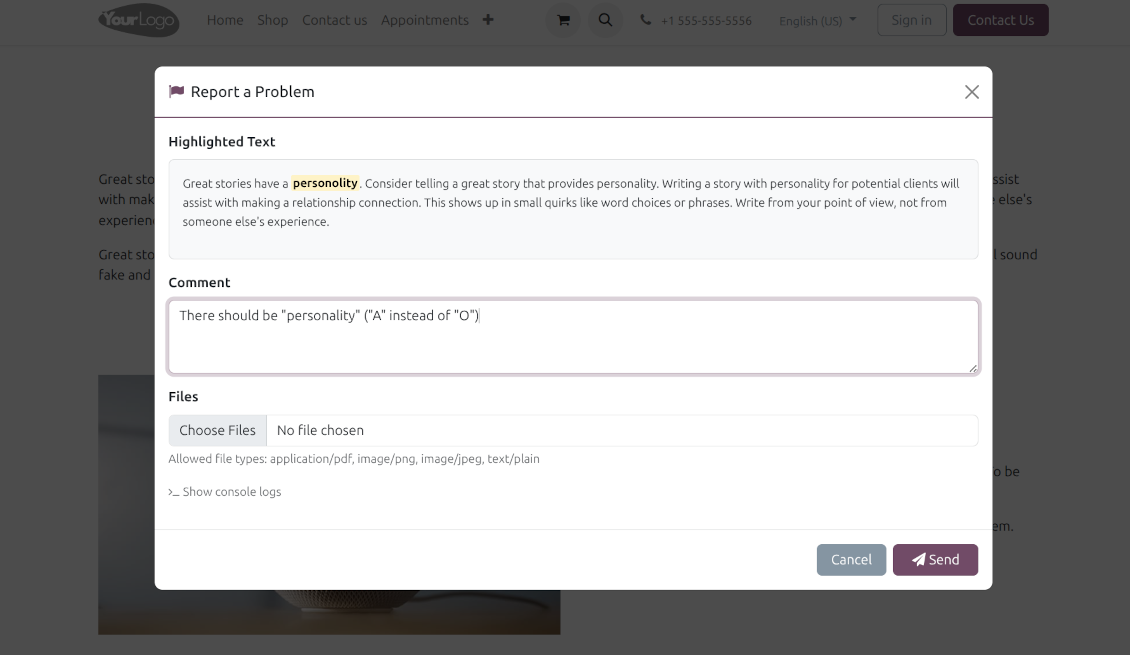Expand Show console logs
1130x655 pixels.
[232, 491]
